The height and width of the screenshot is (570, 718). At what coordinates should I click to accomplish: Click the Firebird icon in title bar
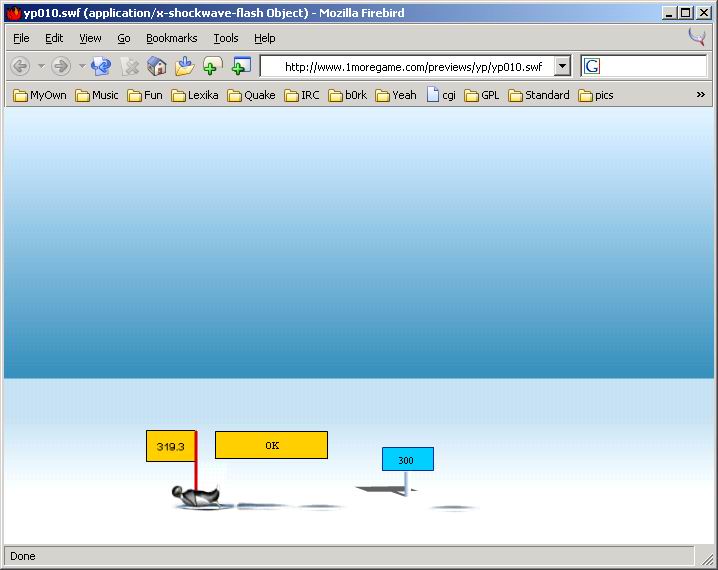click(x=14, y=13)
